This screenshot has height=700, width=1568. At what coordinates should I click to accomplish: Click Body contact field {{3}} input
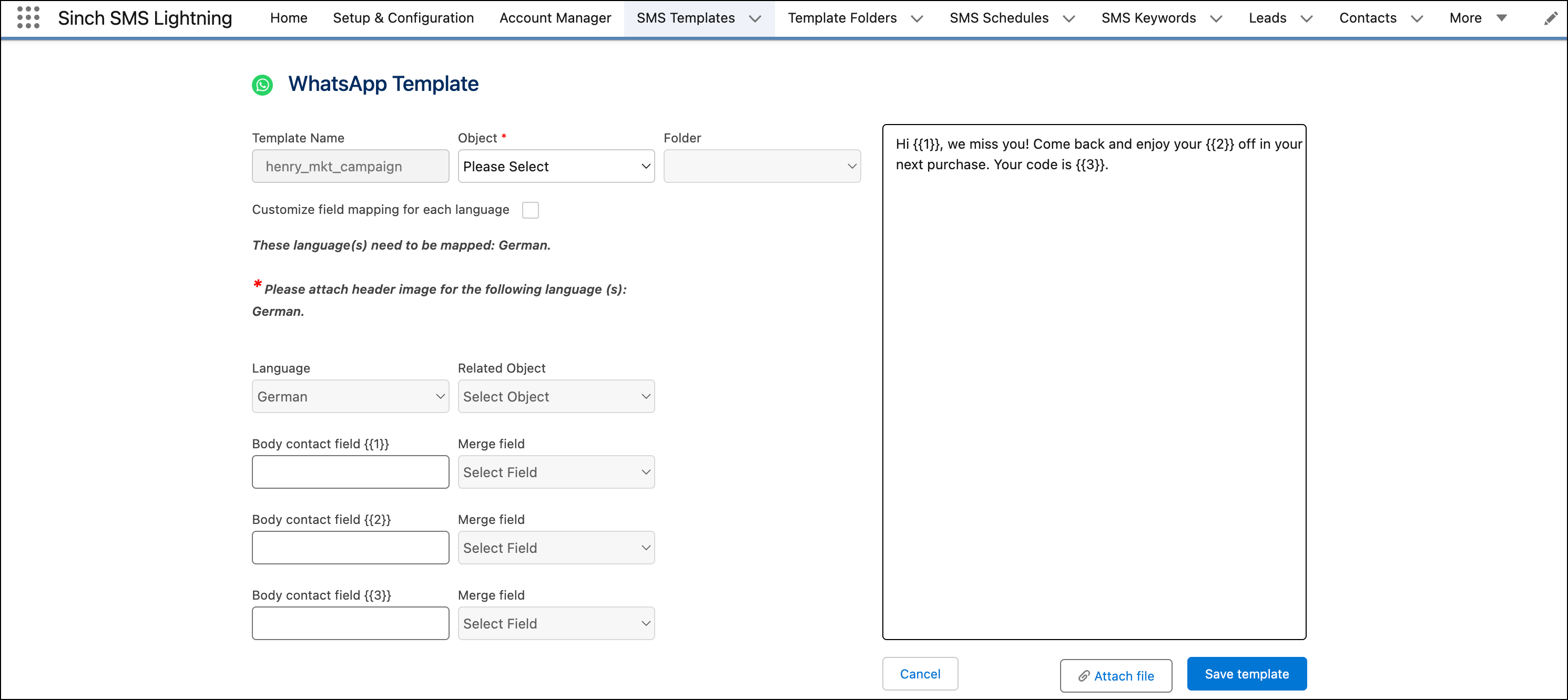[x=350, y=623]
